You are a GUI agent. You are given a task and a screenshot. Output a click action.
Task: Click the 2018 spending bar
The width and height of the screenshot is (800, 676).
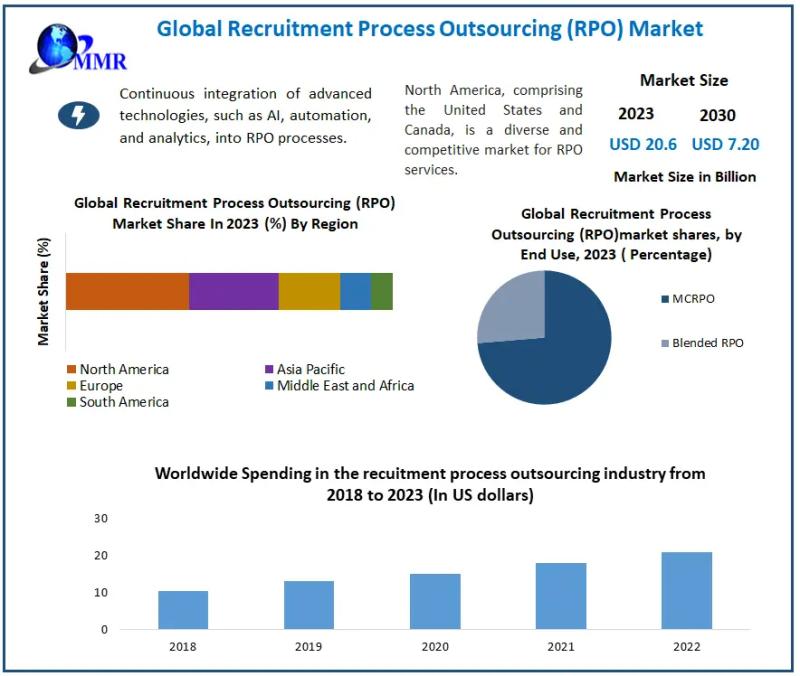(183, 610)
